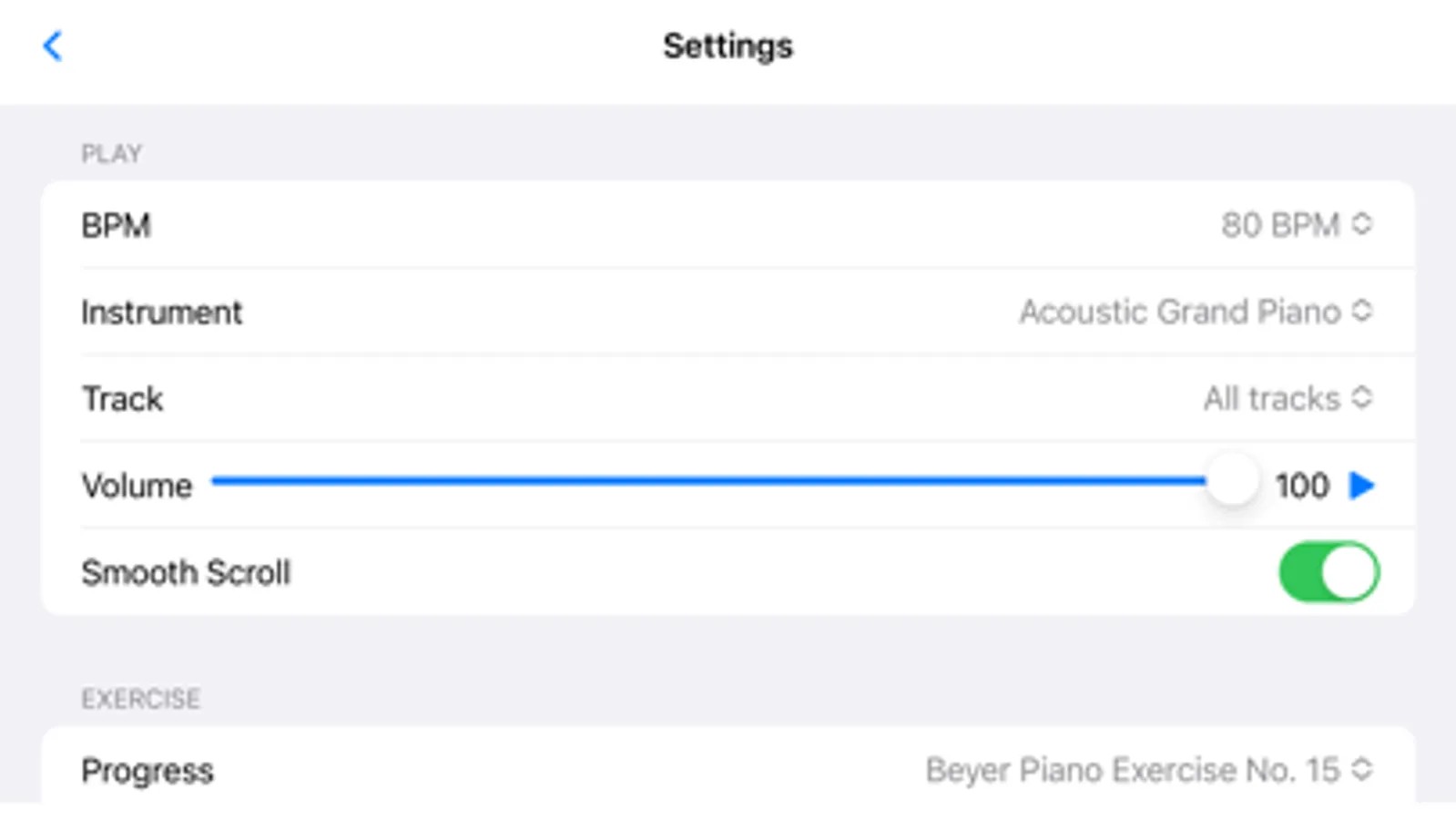Click the up-down arrows beside All tracks
The image size is (1456, 820).
[1361, 398]
